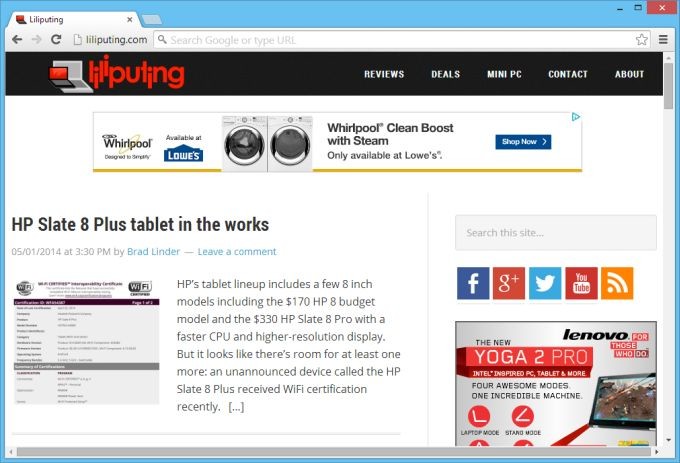Click the Liliputing site logo

tap(119, 74)
